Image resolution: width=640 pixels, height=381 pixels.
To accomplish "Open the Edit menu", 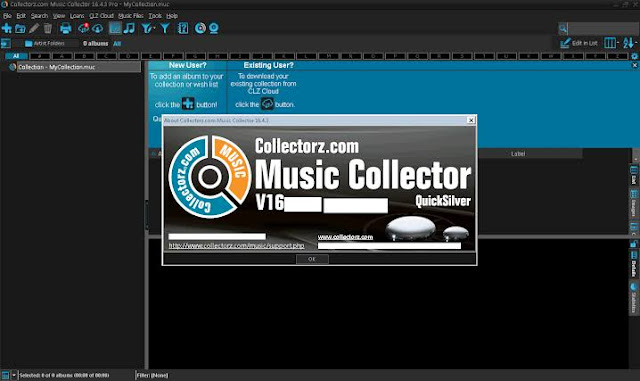I will click(21, 16).
